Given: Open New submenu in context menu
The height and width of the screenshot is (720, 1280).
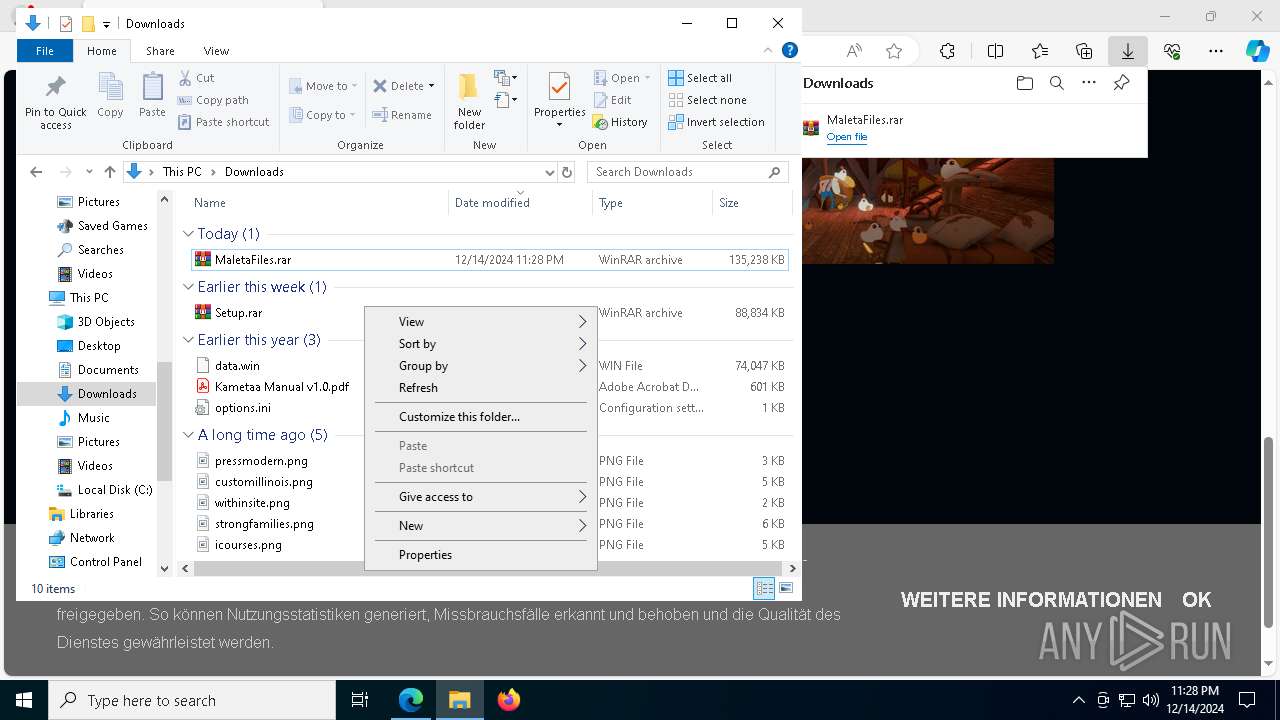Looking at the screenshot, I should [x=481, y=526].
